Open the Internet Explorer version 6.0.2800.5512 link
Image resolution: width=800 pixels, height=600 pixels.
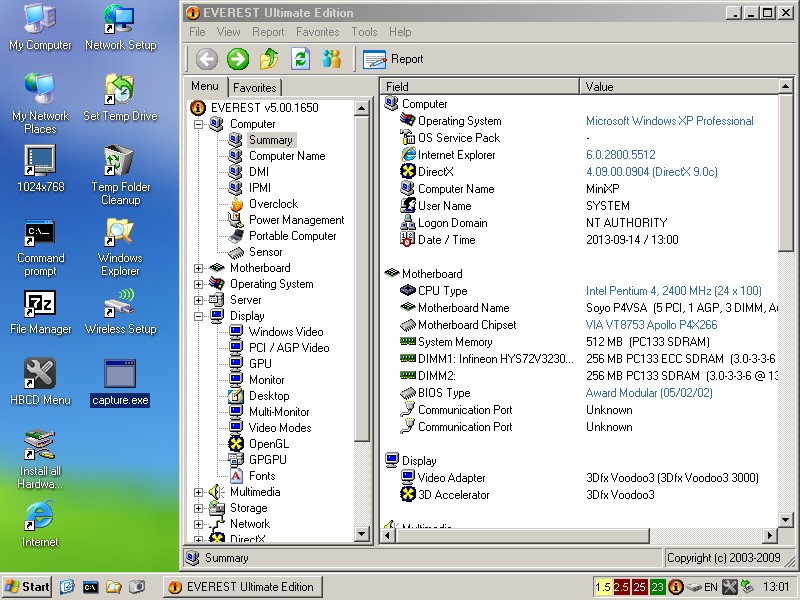(x=620, y=155)
